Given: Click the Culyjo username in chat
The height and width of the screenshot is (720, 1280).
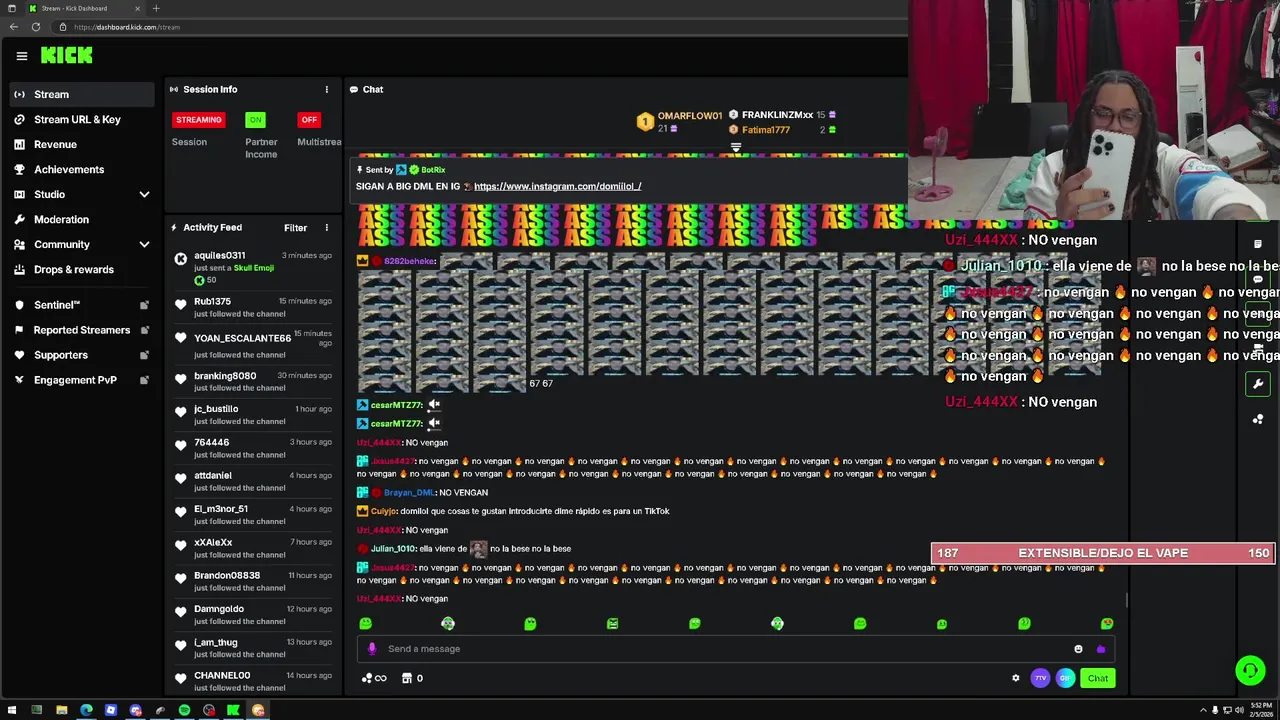Looking at the screenshot, I should point(384,511).
